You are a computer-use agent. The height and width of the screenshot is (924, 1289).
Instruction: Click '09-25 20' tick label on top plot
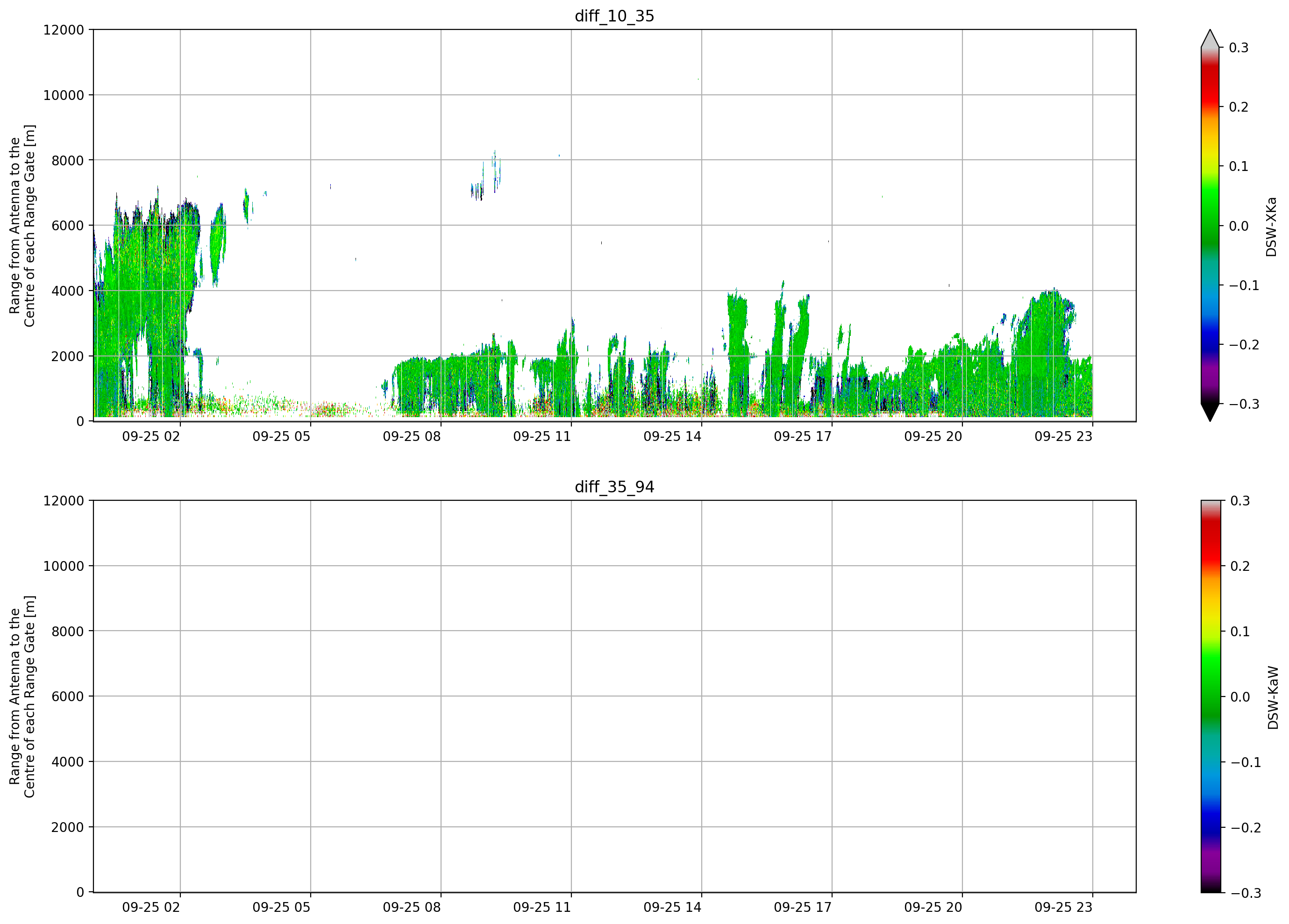click(933, 436)
